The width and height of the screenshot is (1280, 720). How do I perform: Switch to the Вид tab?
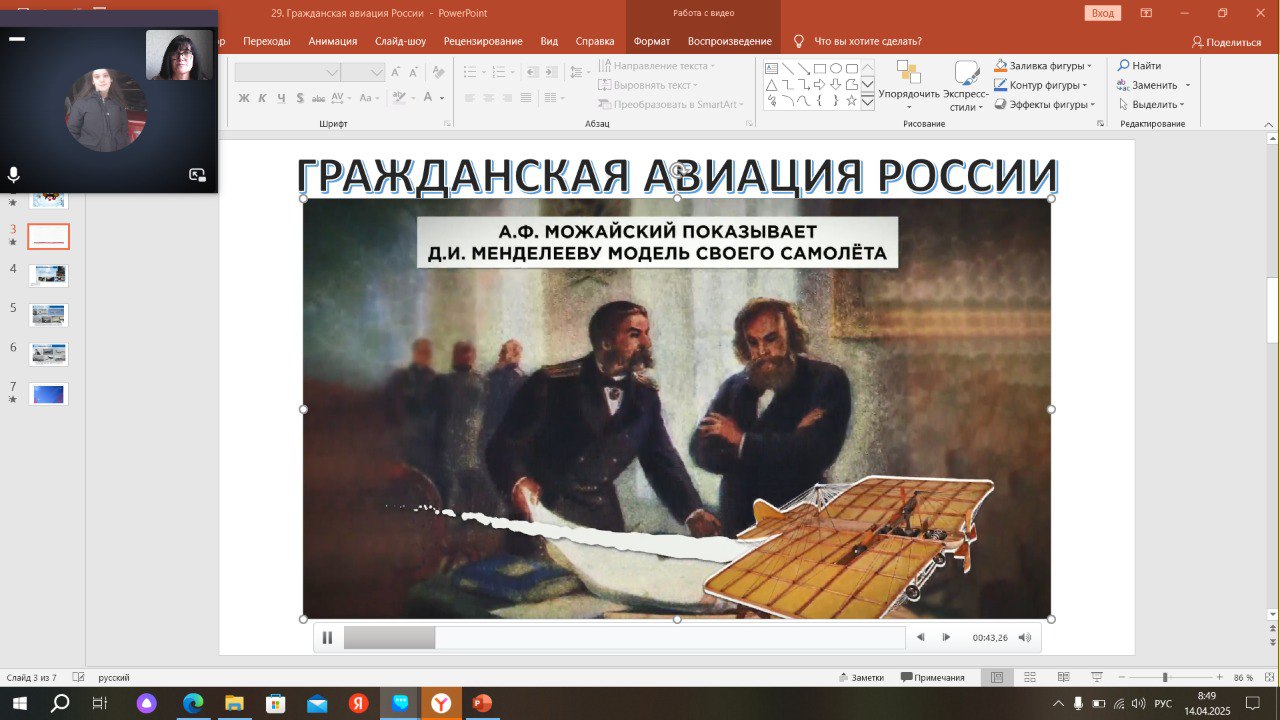pyautogui.click(x=549, y=41)
